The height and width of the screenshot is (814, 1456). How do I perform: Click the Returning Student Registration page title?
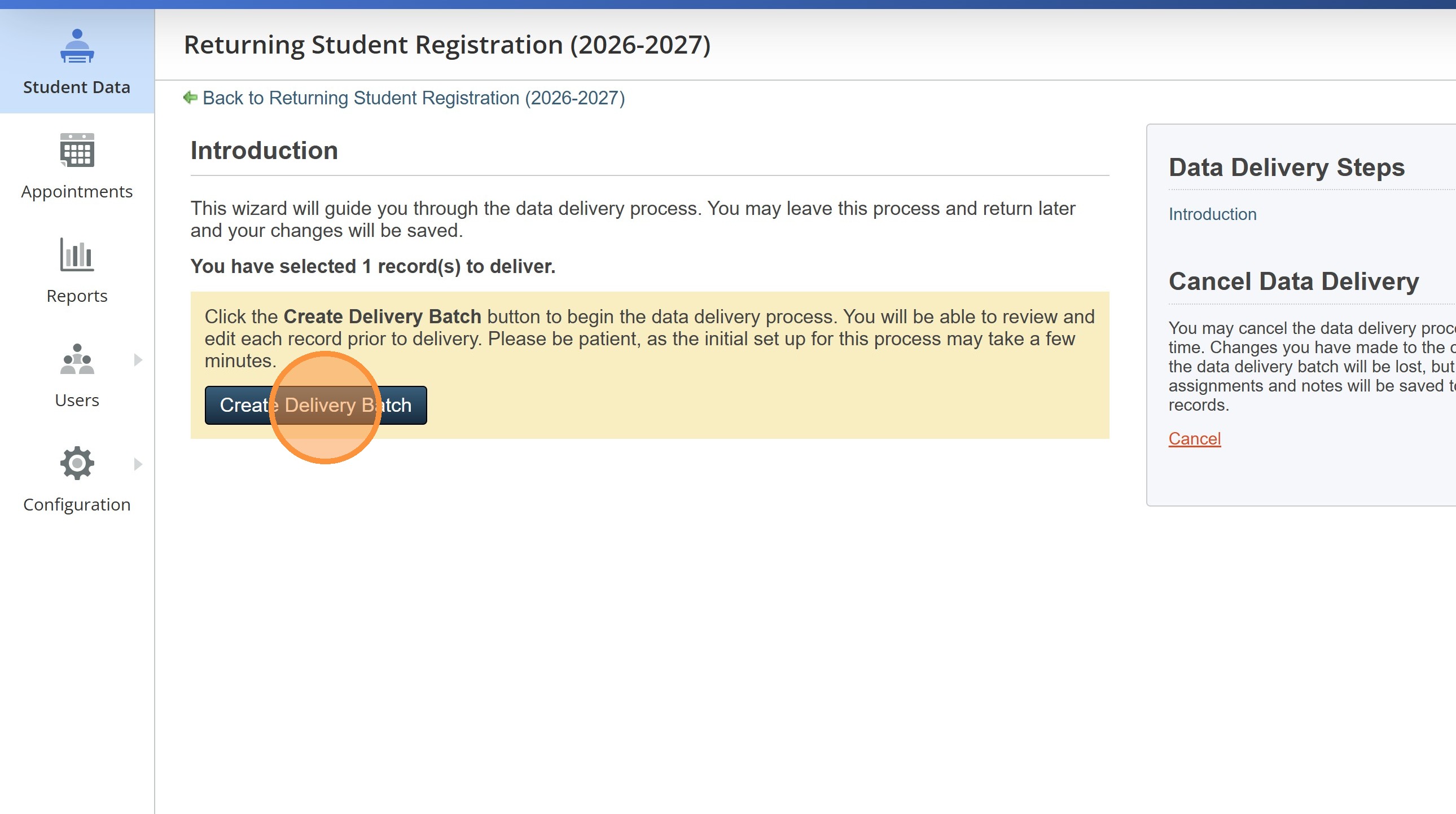[446, 45]
